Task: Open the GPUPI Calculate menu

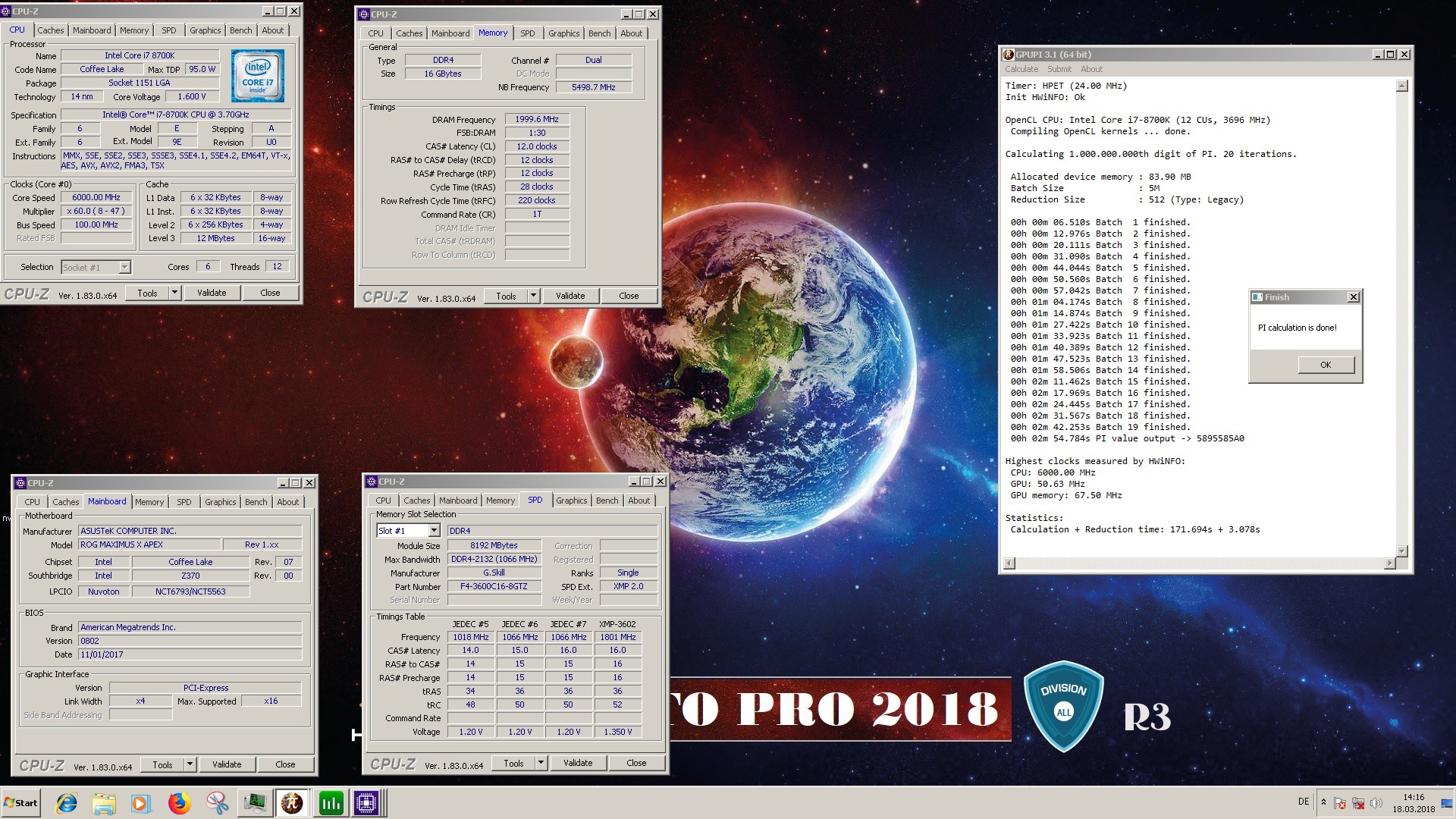Action: pos(1021,69)
